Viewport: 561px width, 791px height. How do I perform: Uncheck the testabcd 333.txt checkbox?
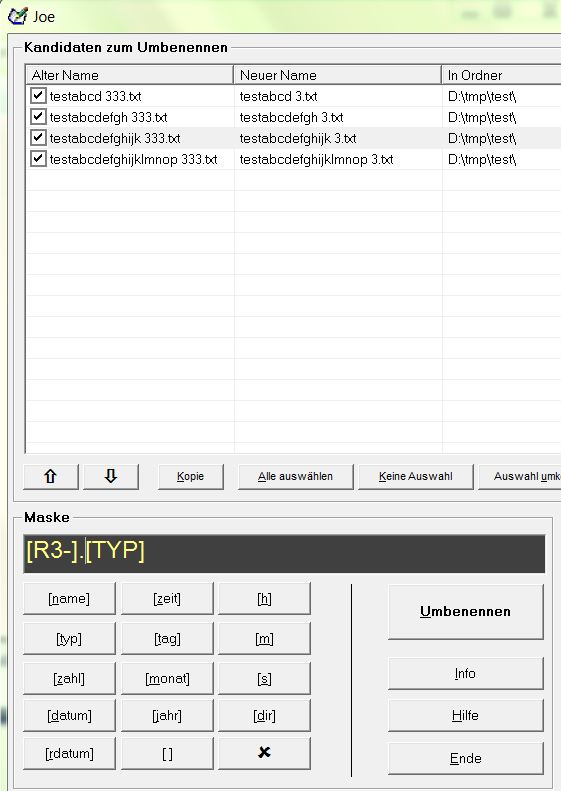[x=38, y=95]
